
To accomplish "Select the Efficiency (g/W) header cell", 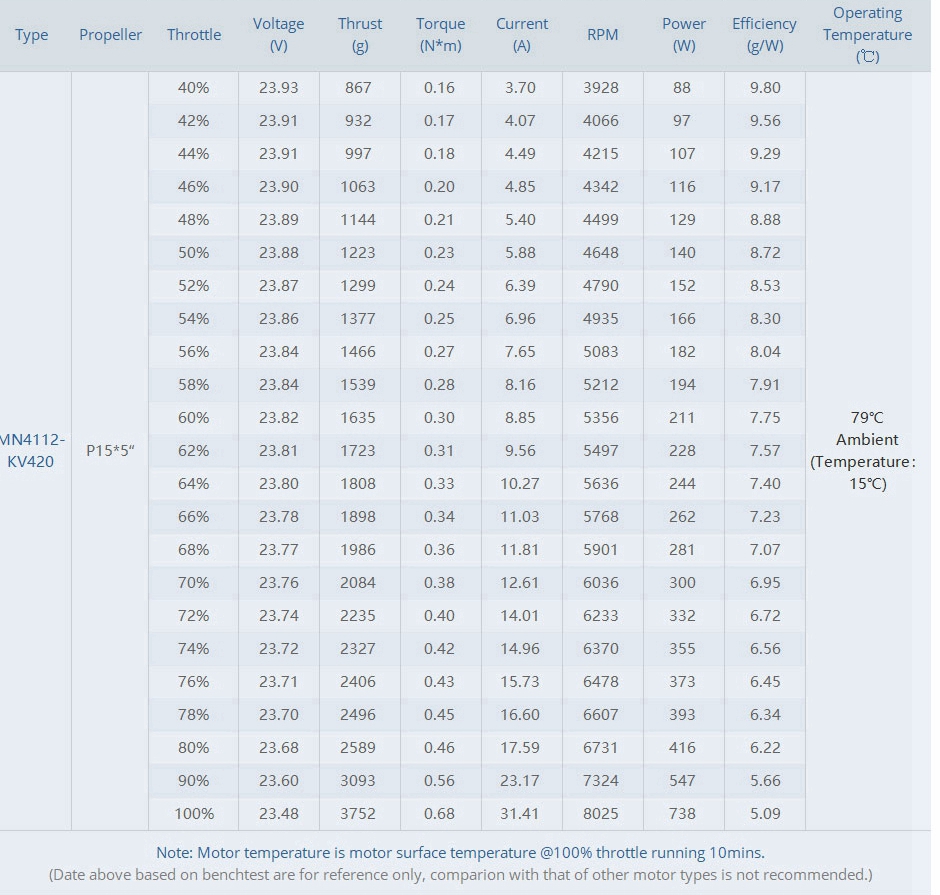I will pos(764,35).
